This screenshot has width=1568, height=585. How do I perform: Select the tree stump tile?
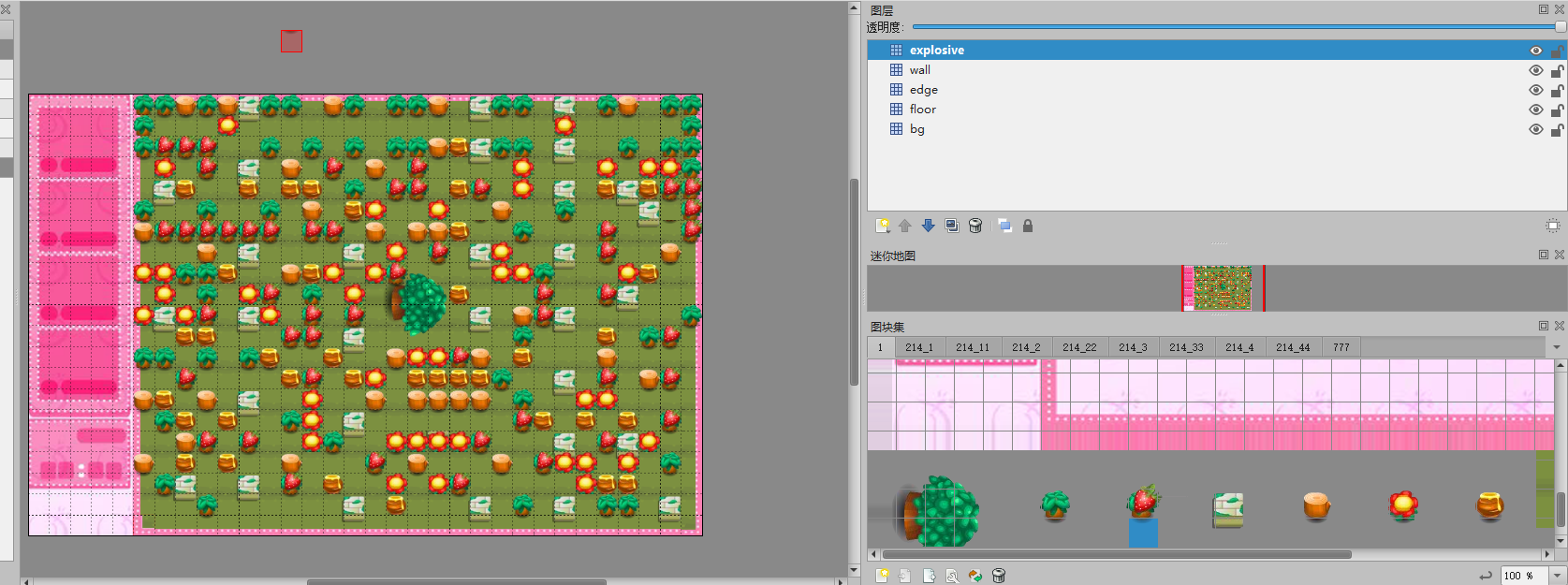pyautogui.click(x=1316, y=506)
